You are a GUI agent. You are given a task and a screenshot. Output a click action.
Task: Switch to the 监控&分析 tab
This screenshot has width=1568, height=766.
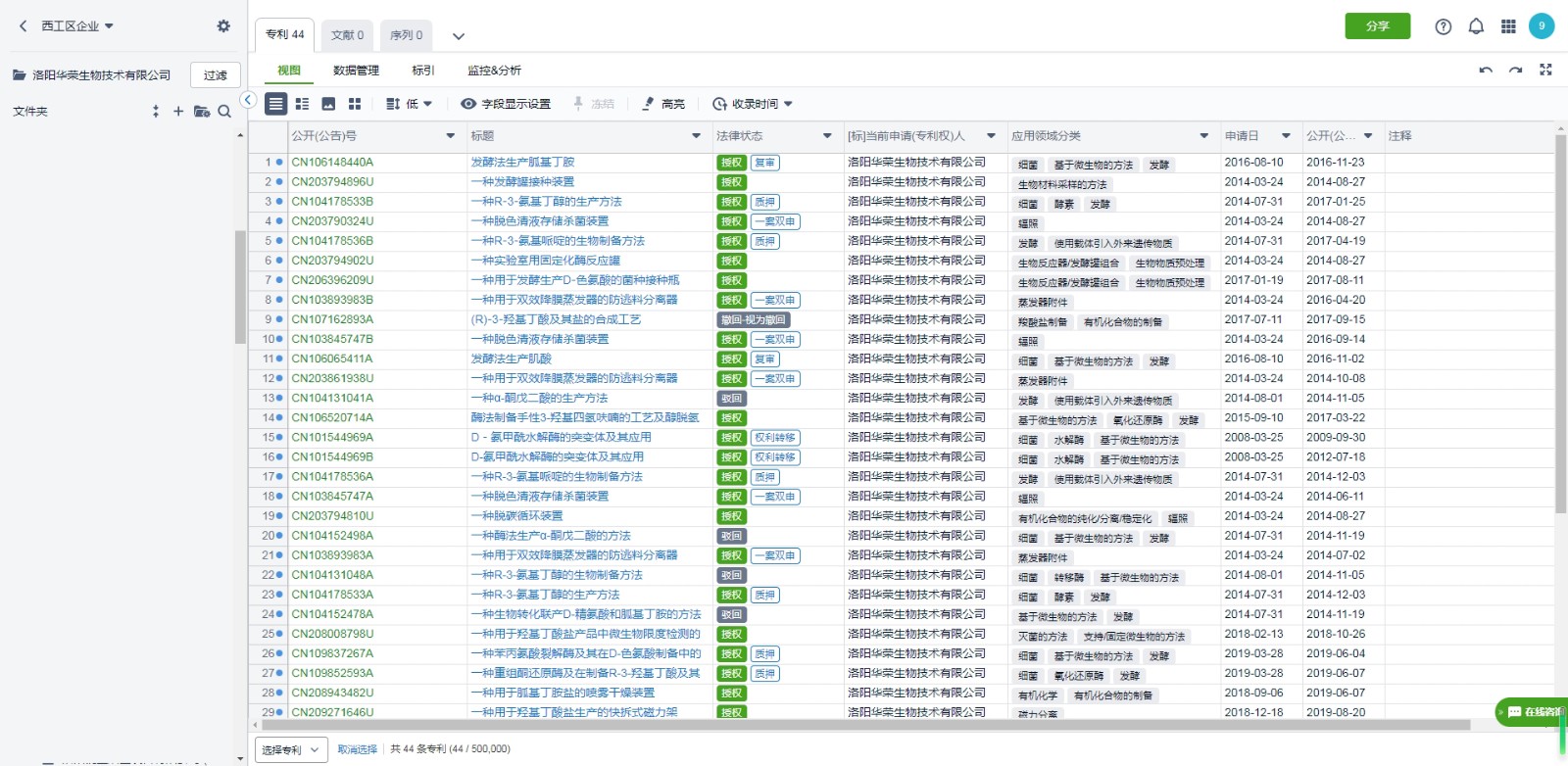pos(494,71)
